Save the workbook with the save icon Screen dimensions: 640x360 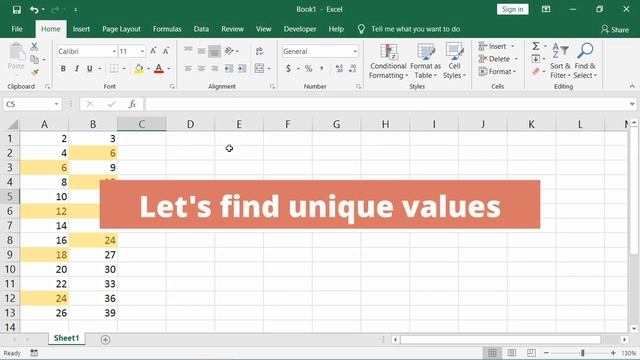point(17,10)
